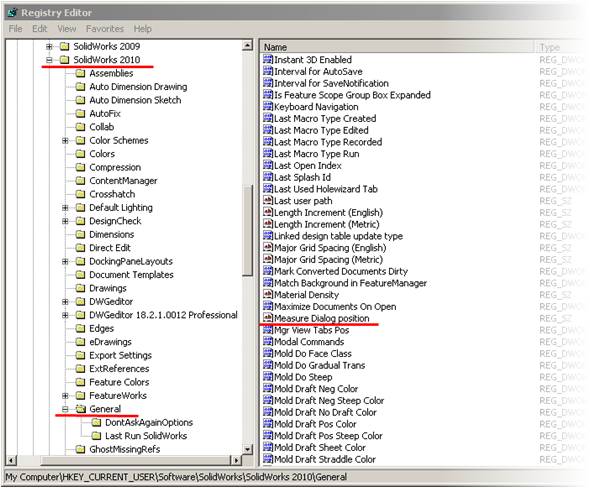
Task: Open the Edit menu
Action: (x=40, y=29)
